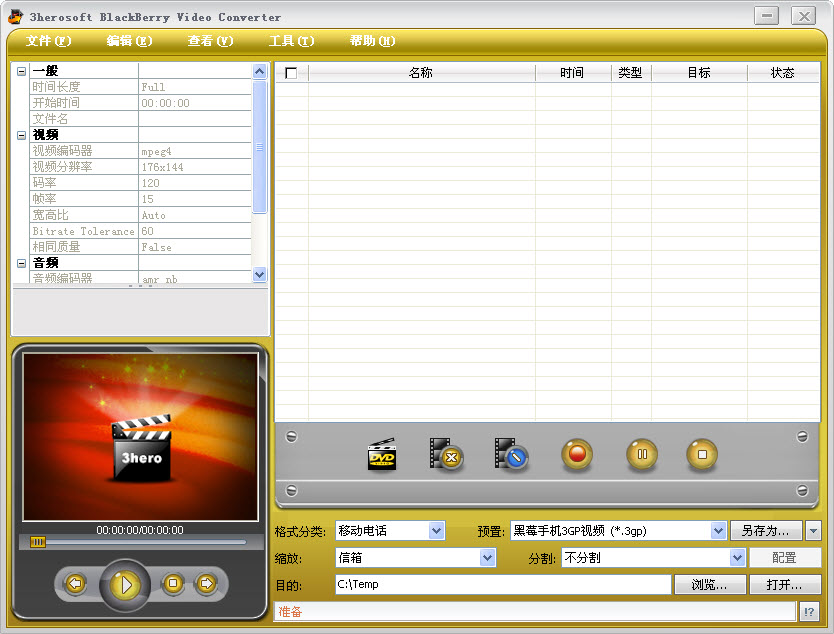Select the 帧率 value 15
This screenshot has height=634, width=834.
pyautogui.click(x=195, y=199)
